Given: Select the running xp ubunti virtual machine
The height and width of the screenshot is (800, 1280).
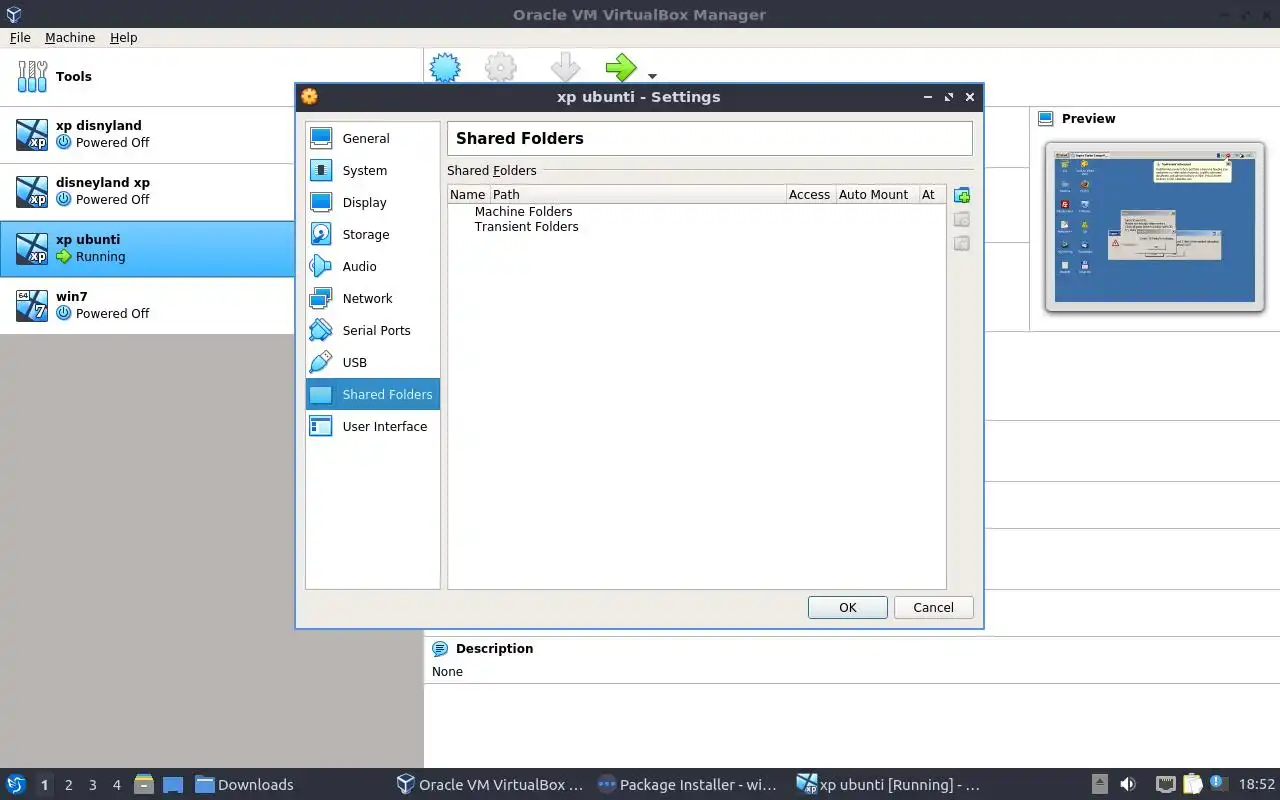Looking at the screenshot, I should [148, 248].
